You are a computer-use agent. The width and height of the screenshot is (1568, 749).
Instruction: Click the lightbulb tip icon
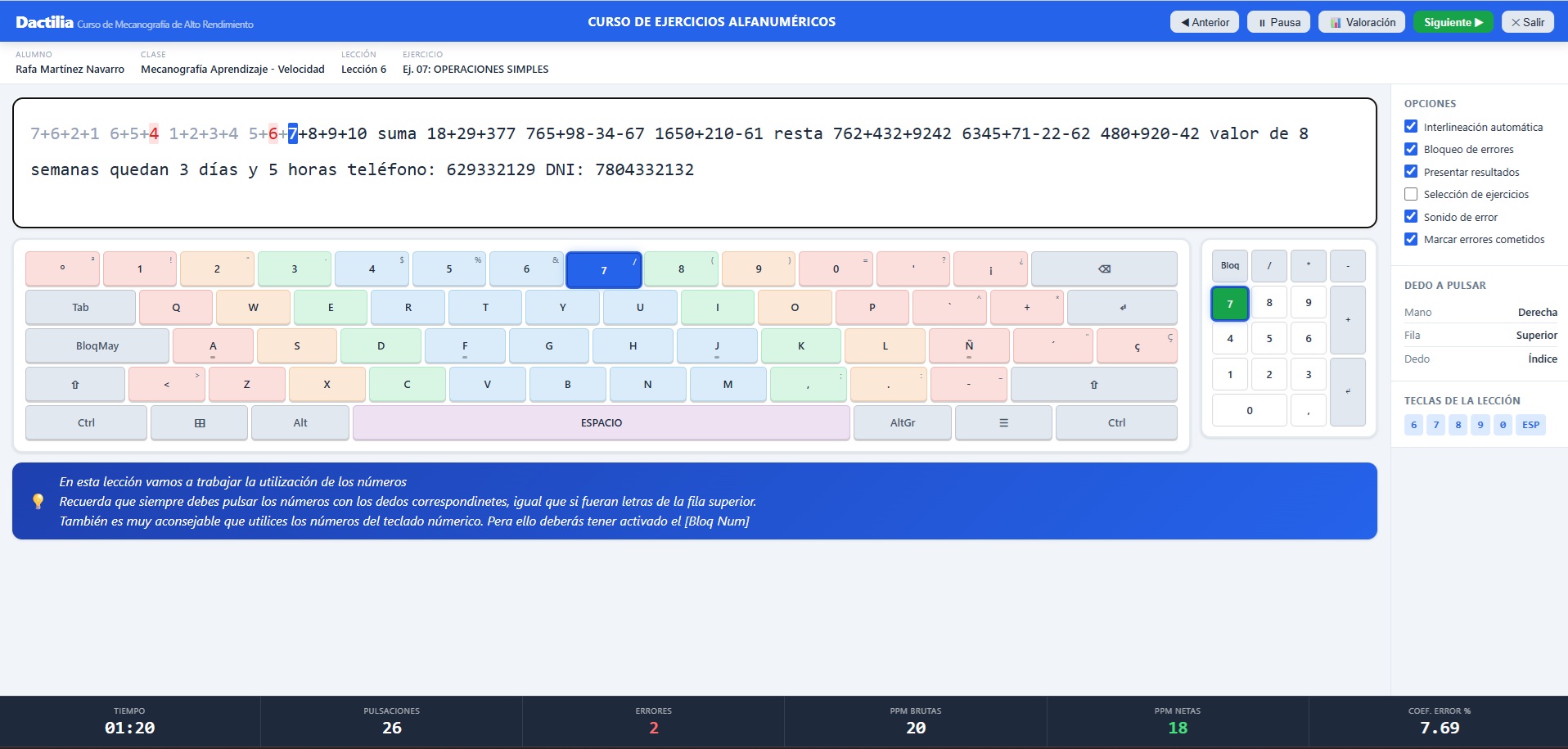point(38,501)
